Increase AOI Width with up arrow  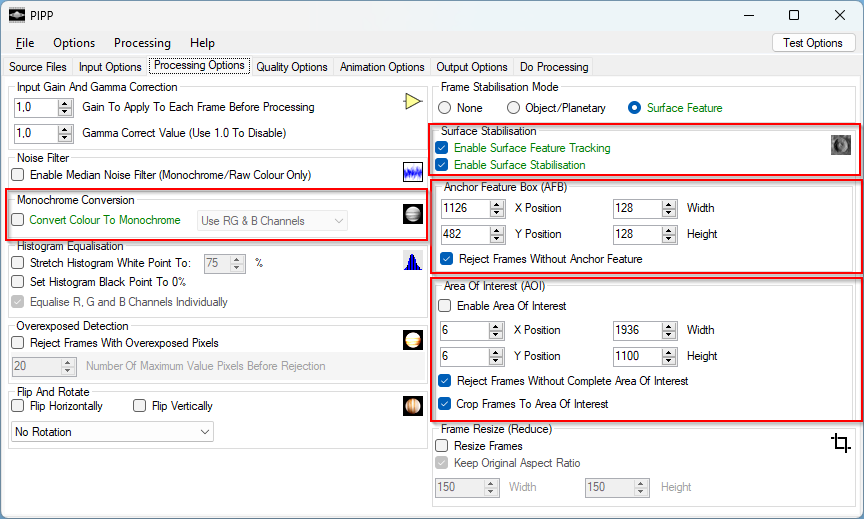pyautogui.click(x=669, y=326)
